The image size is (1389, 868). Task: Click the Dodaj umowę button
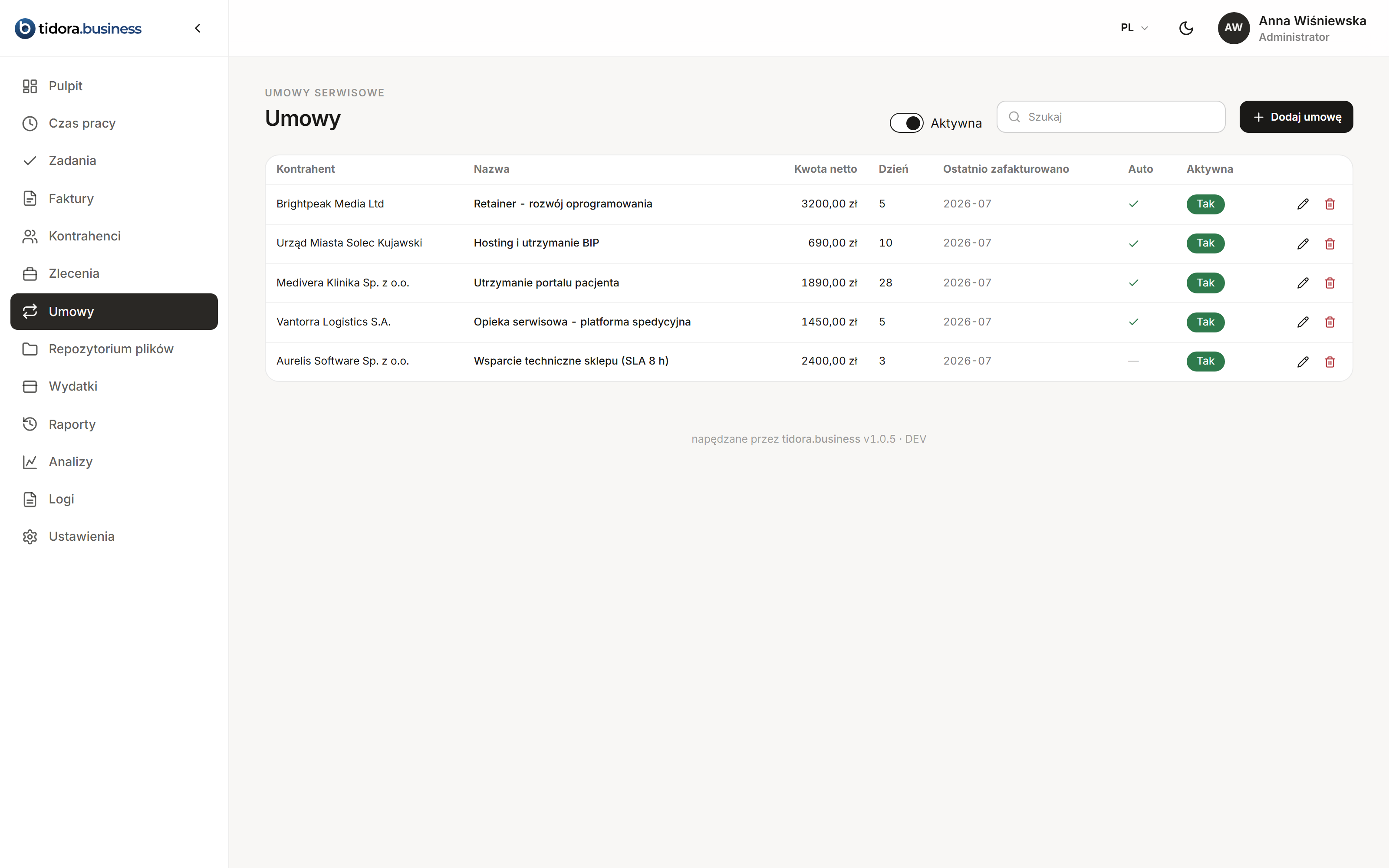(1296, 117)
